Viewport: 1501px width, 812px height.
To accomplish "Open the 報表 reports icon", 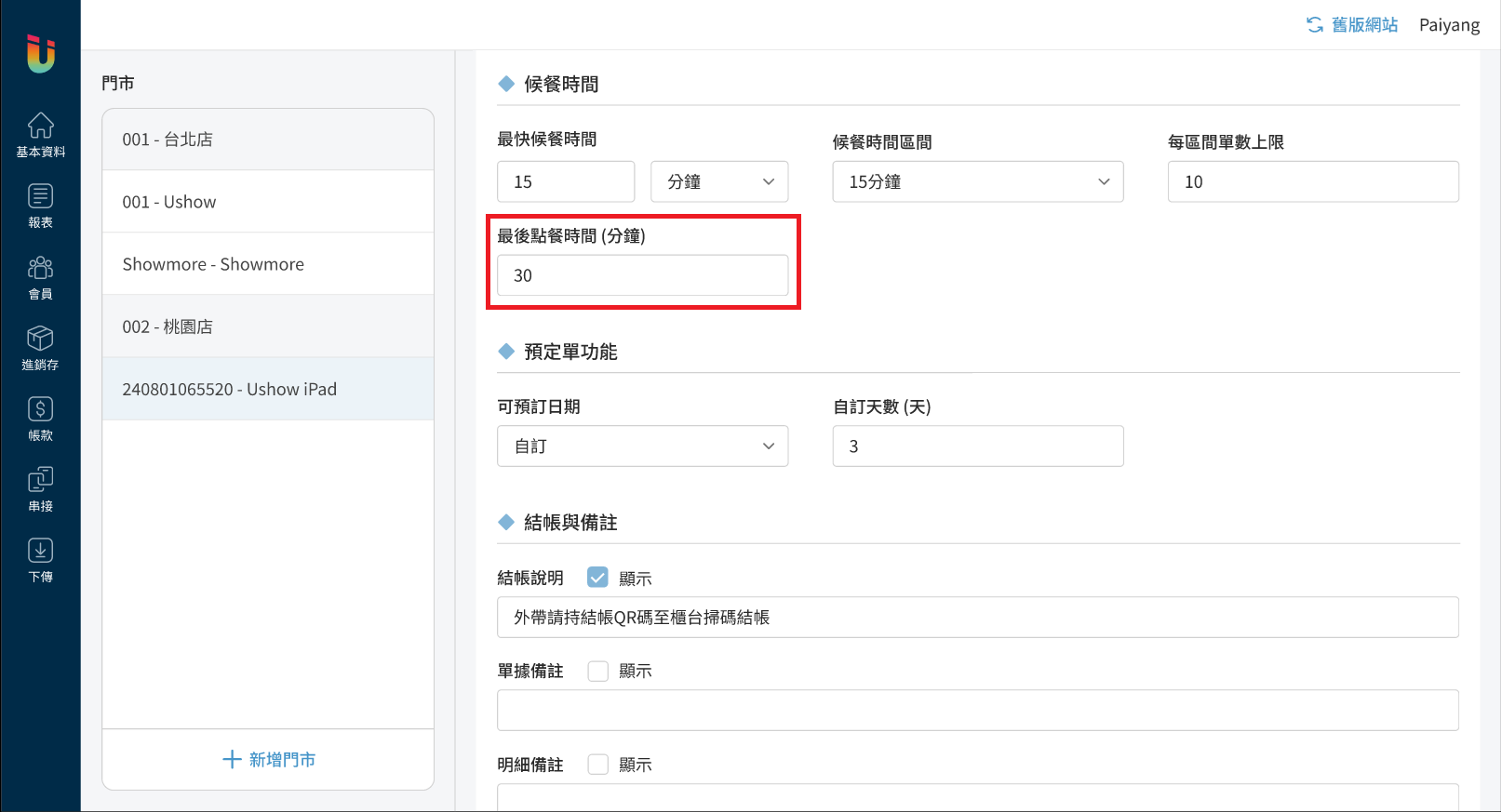I will 40,206.
